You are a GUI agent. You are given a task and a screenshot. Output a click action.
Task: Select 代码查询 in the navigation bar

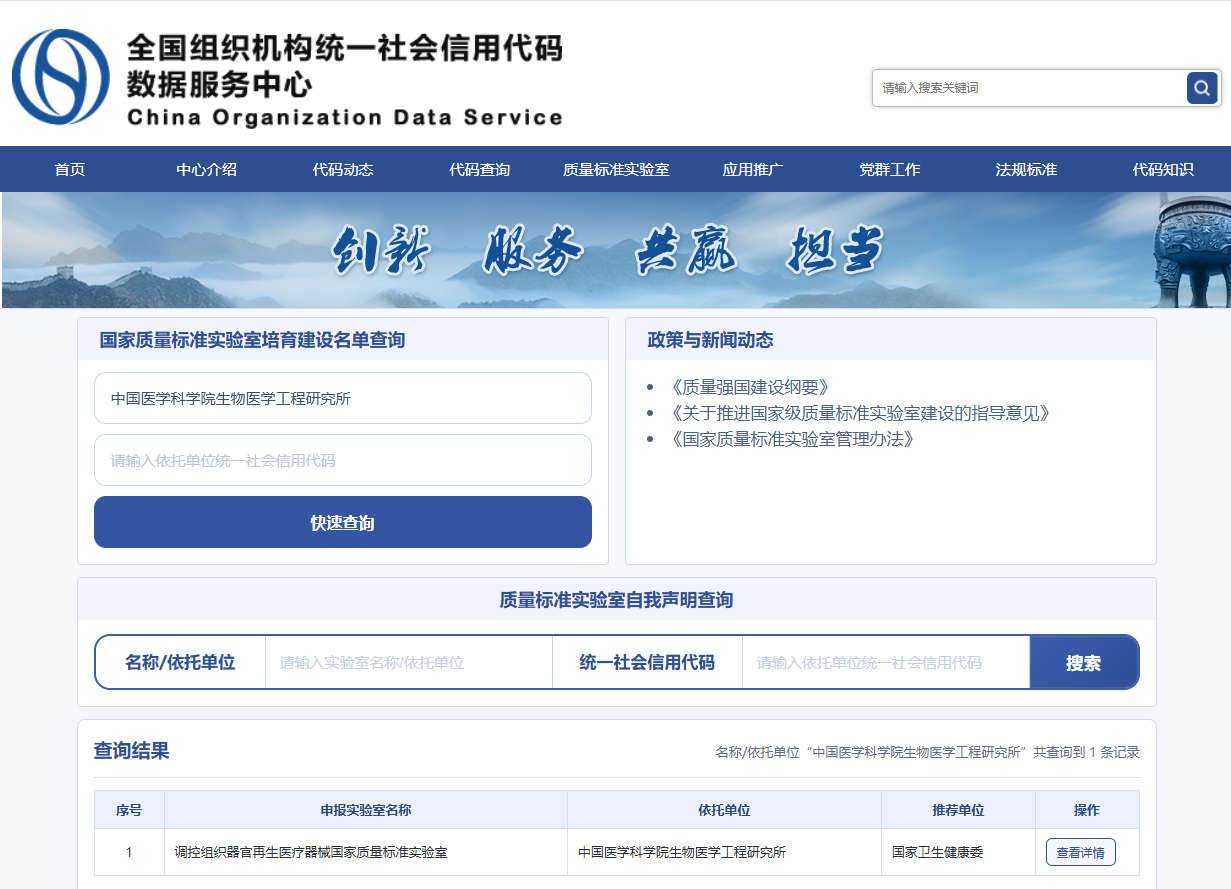coord(479,169)
